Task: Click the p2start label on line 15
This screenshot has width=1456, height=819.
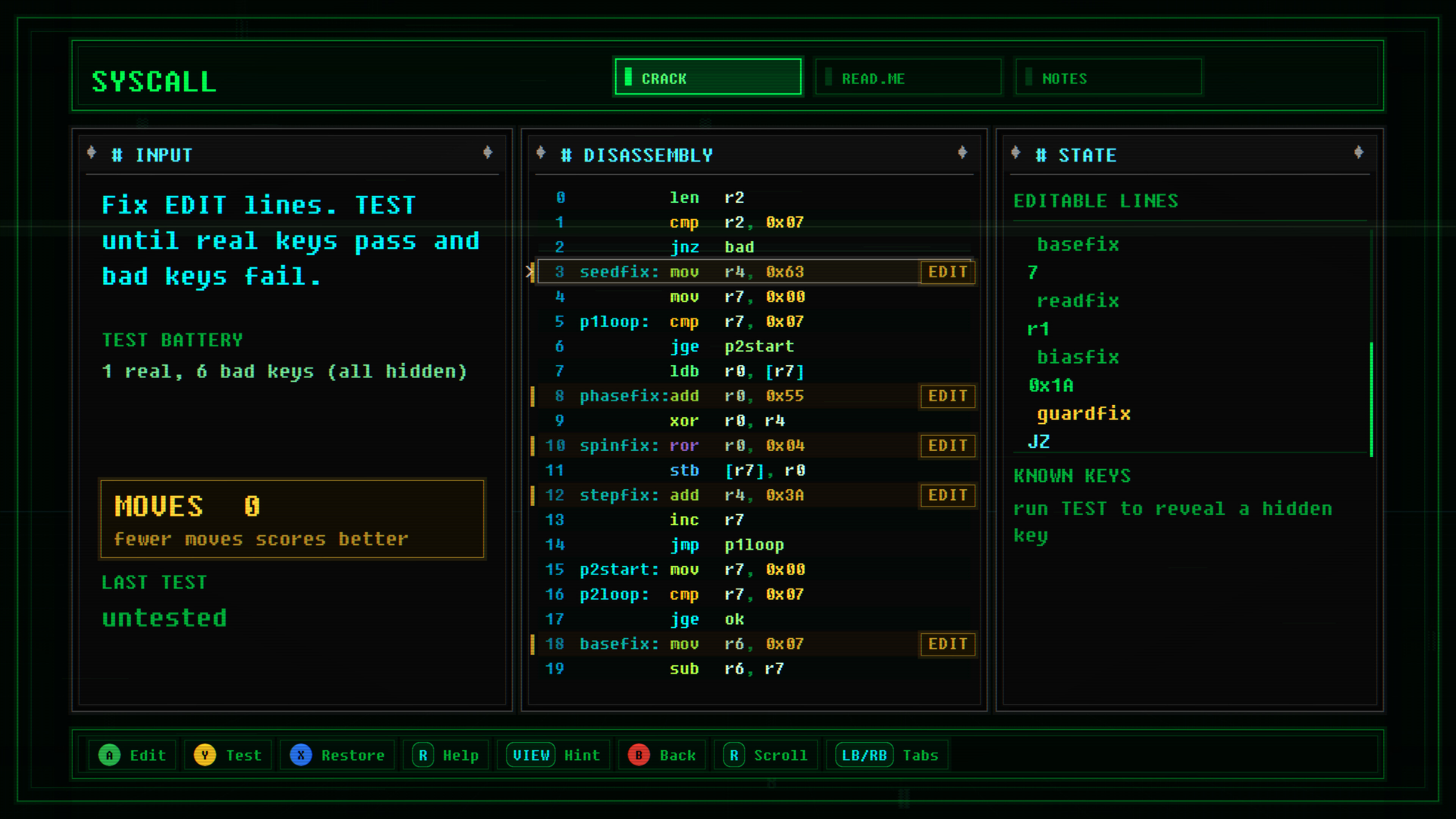Action: click(620, 570)
